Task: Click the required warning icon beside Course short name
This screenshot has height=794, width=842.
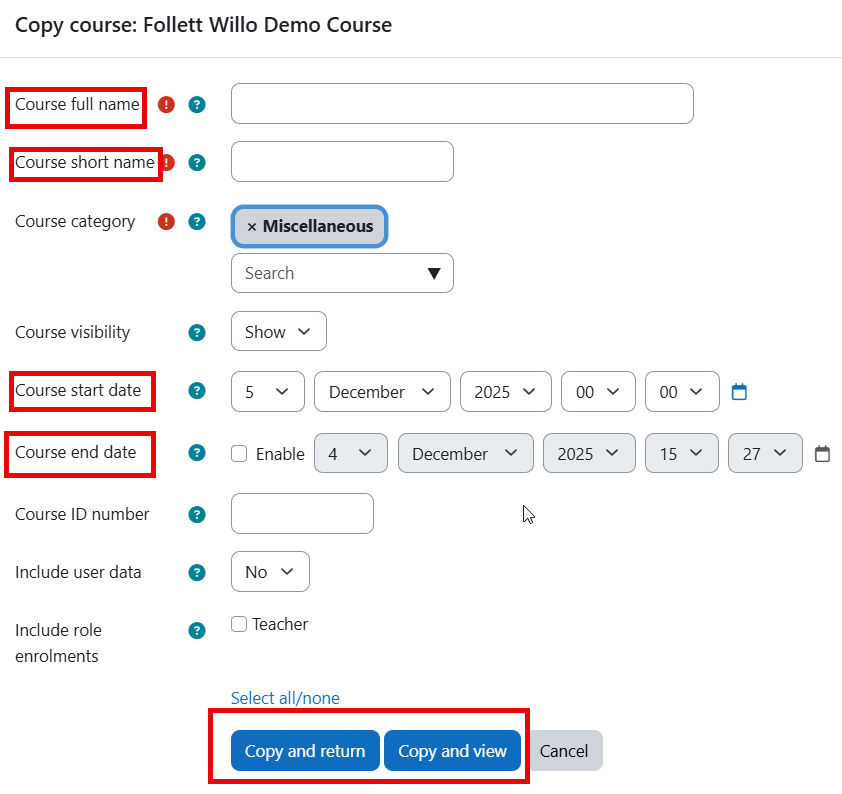Action: 166,162
